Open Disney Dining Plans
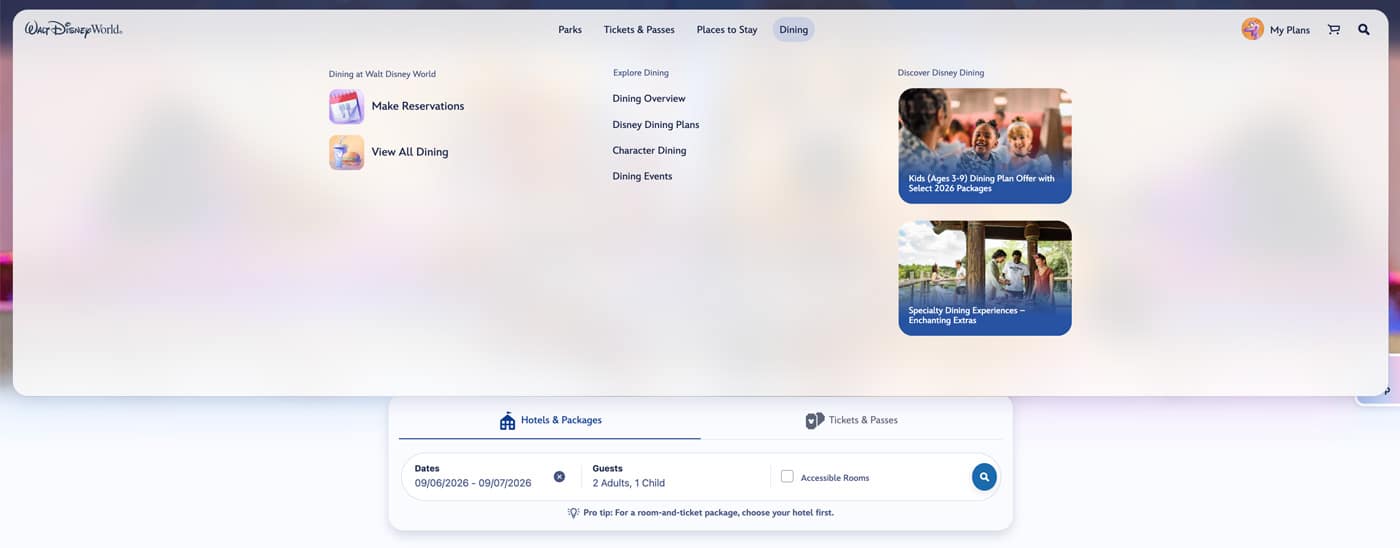Image resolution: width=1400 pixels, height=548 pixels. click(x=656, y=124)
